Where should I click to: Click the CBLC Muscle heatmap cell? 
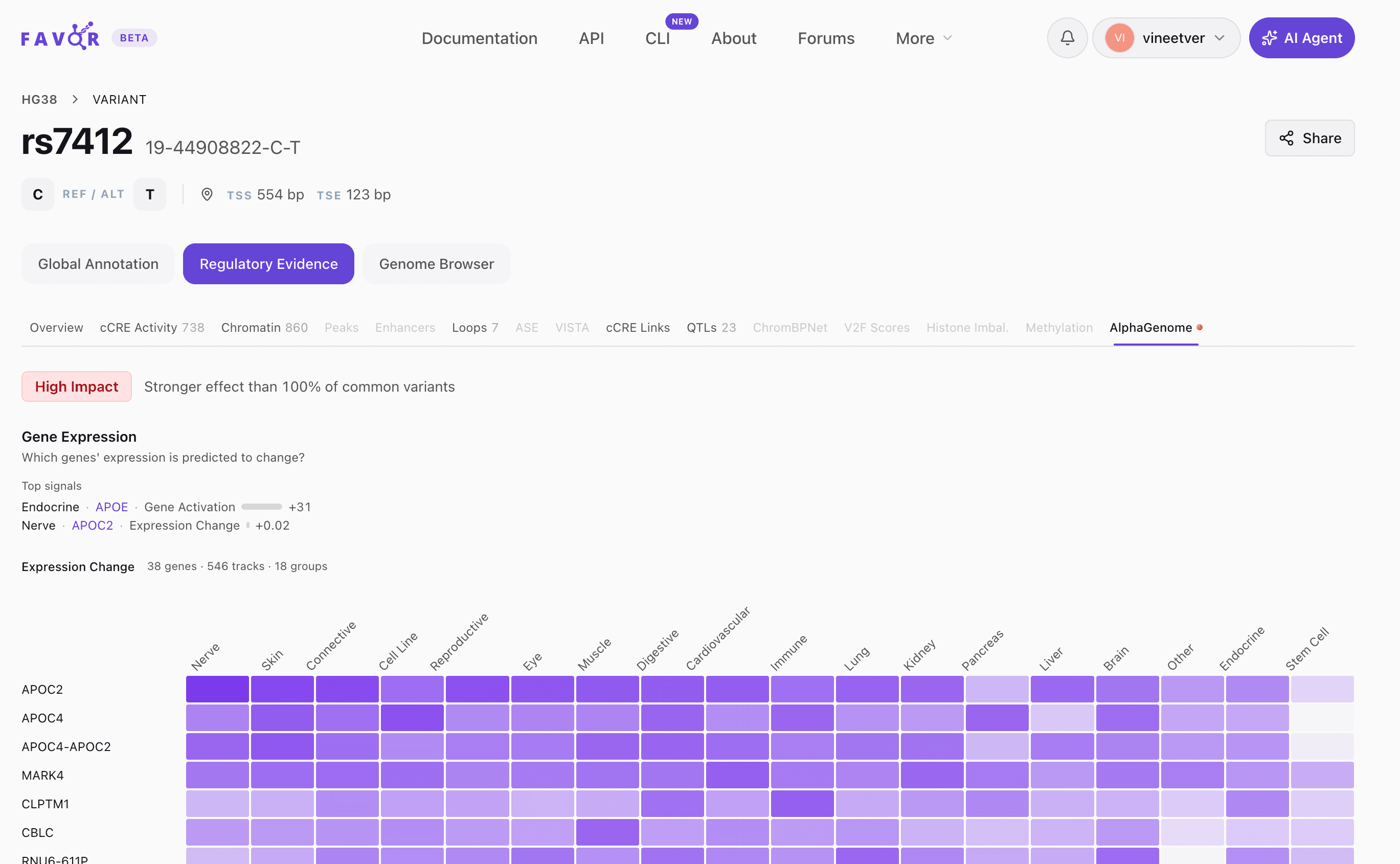pyautogui.click(x=607, y=832)
